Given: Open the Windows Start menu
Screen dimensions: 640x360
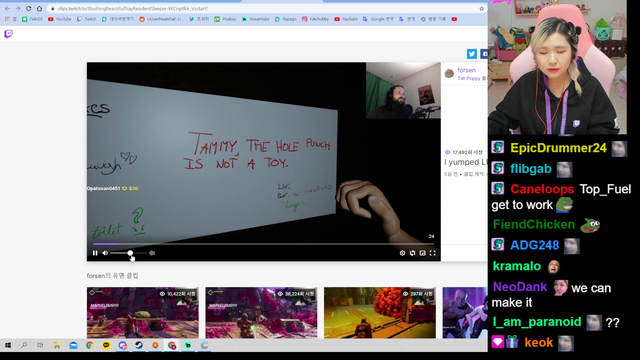Looking at the screenshot, I should [x=8, y=345].
